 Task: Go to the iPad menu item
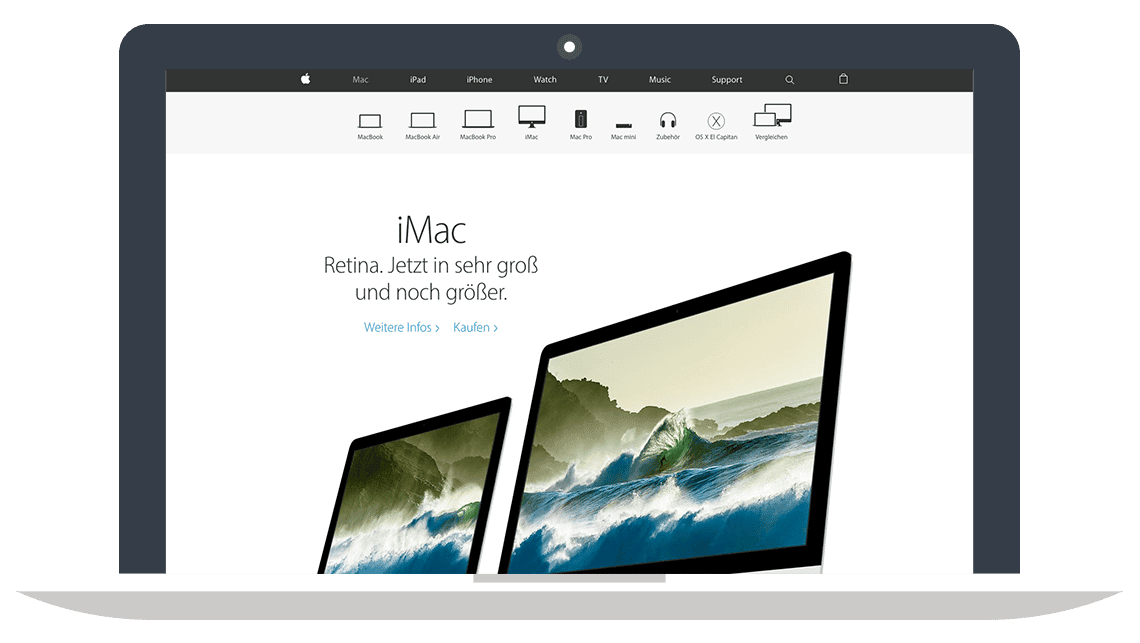point(418,80)
